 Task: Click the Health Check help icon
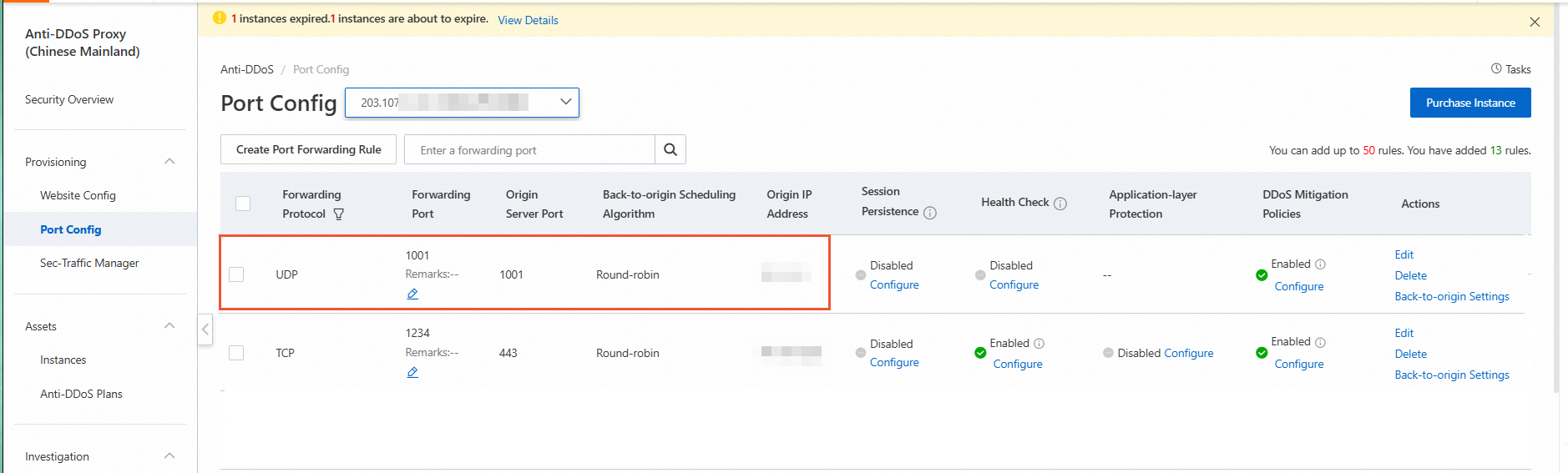1060,204
